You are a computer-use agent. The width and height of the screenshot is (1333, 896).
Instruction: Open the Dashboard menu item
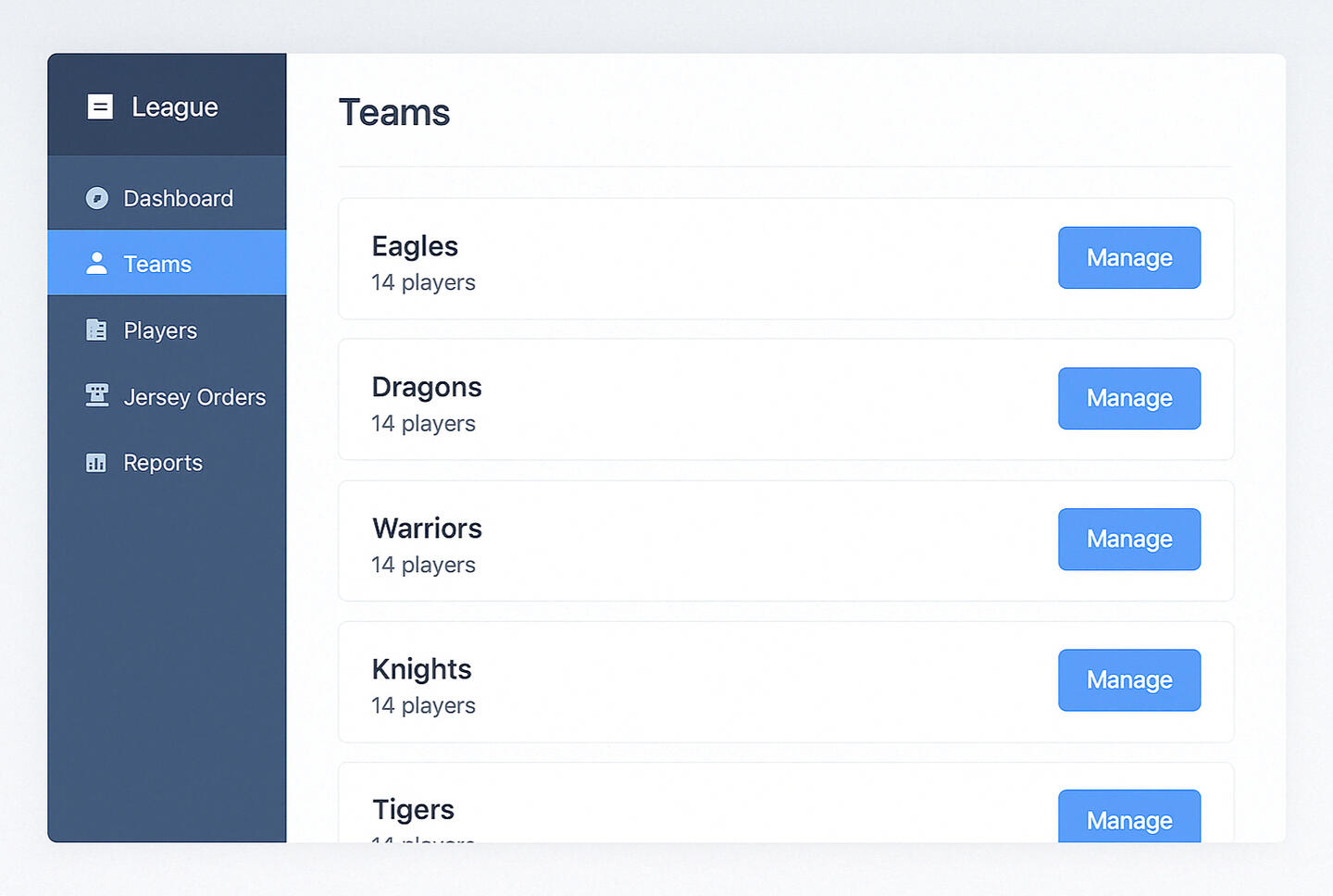pos(167,198)
